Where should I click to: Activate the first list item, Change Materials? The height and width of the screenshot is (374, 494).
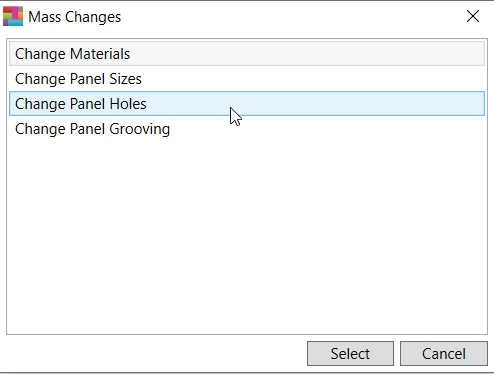click(247, 54)
